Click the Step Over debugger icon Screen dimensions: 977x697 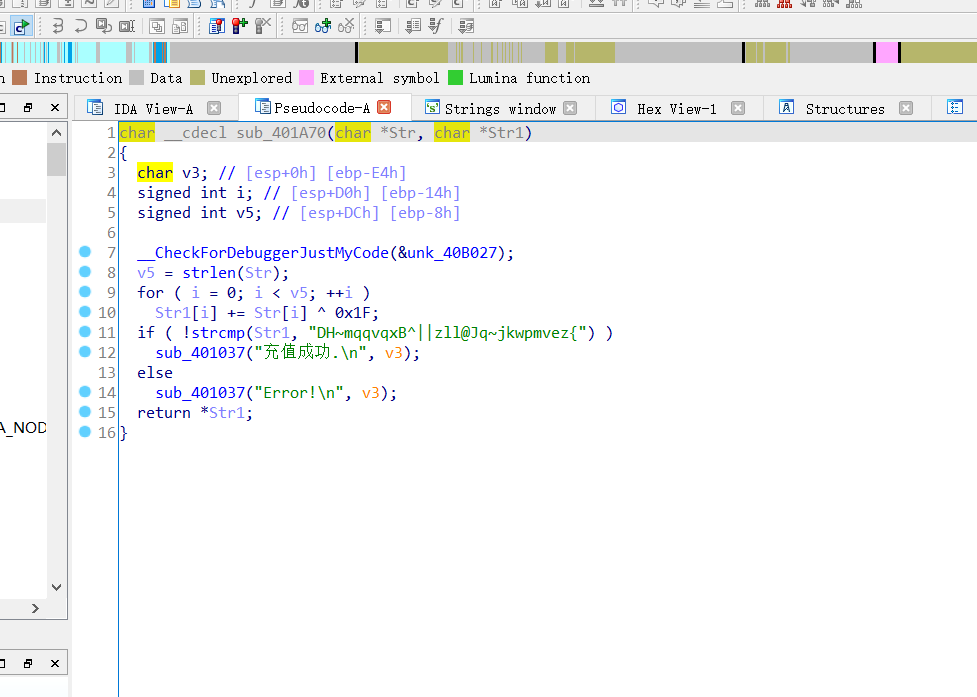click(x=80, y=26)
